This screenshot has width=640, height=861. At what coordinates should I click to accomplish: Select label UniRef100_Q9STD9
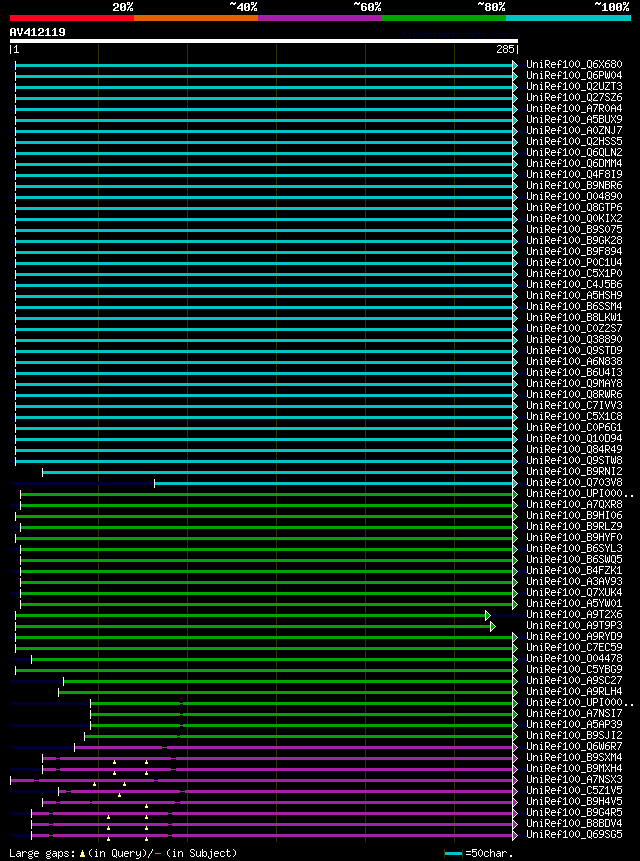click(574, 350)
